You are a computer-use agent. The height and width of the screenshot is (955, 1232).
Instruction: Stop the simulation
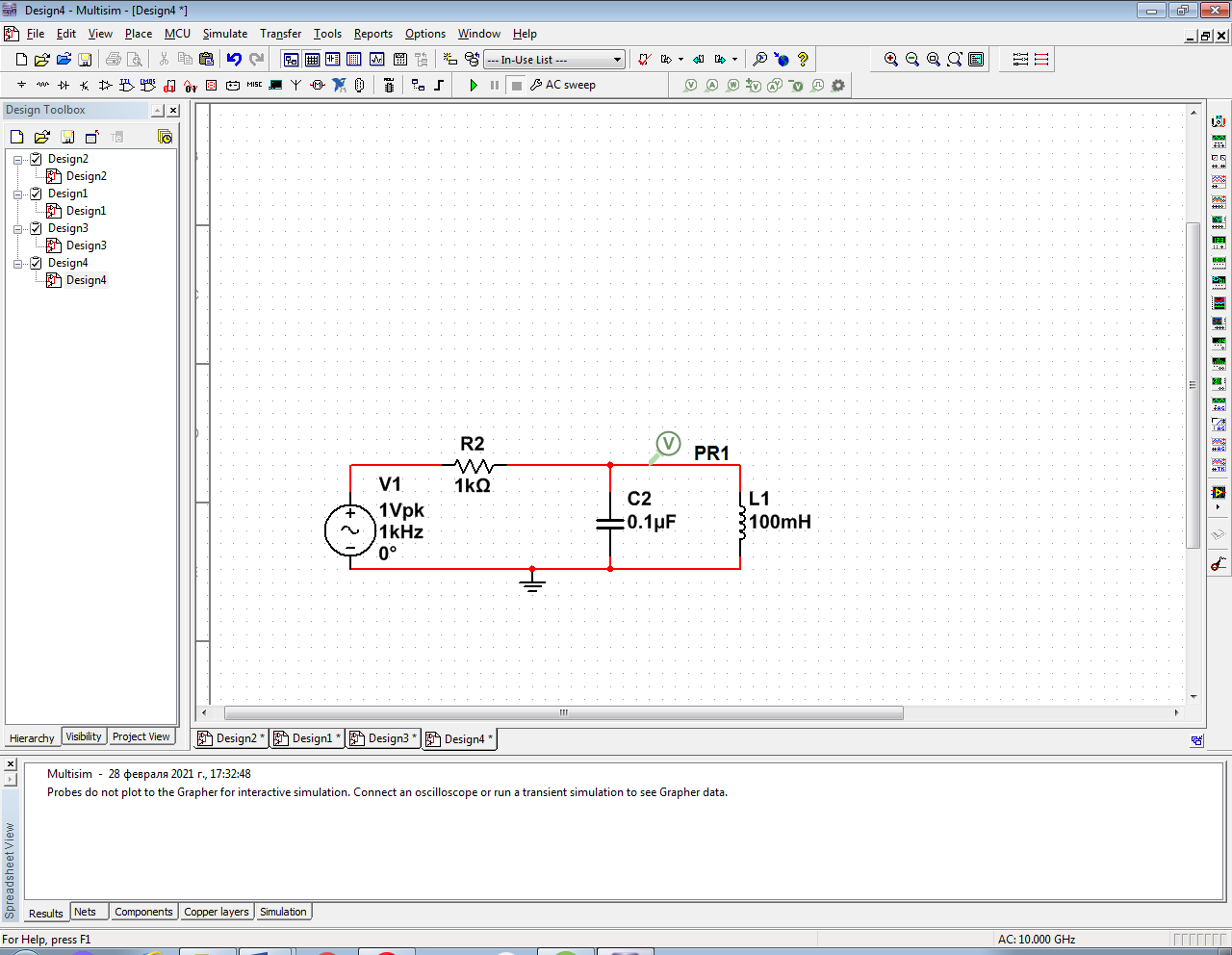(x=517, y=85)
